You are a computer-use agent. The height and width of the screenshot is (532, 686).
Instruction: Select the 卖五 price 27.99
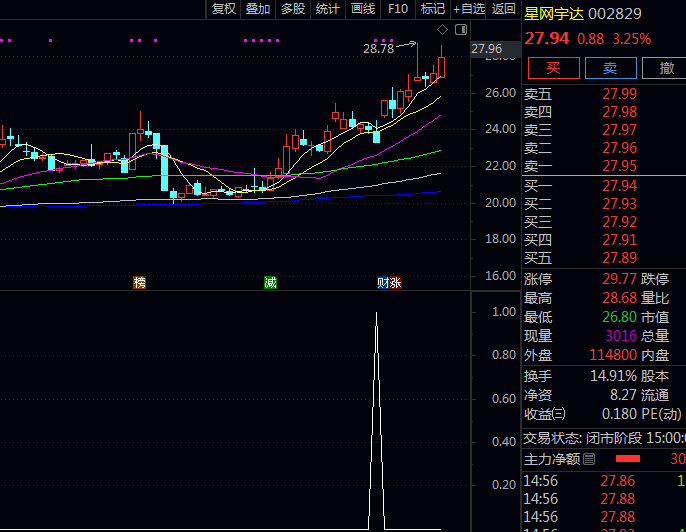[620, 94]
